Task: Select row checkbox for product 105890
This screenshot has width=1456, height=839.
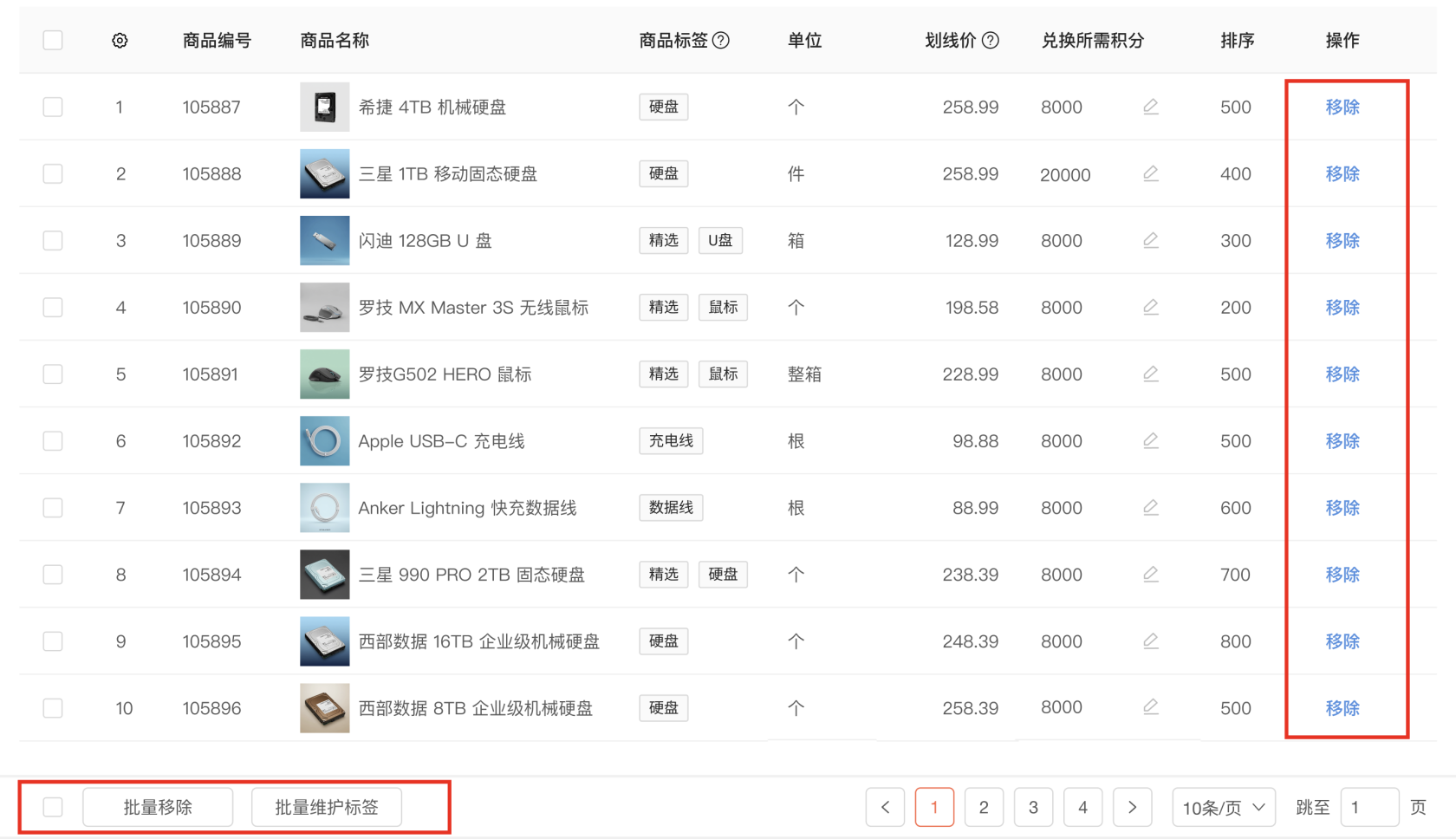Action: (53, 307)
